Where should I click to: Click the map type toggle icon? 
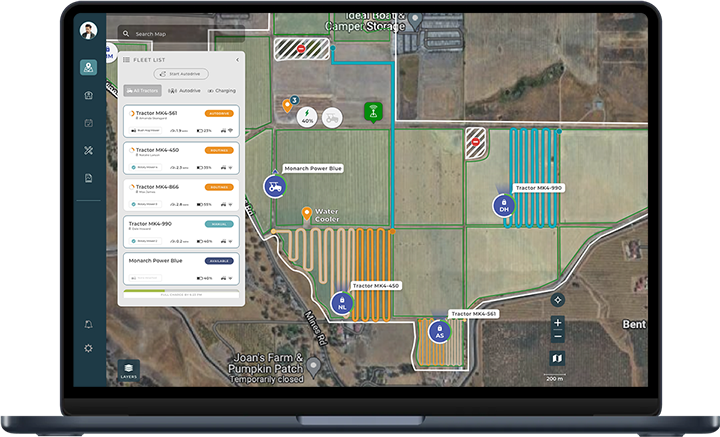coord(558,357)
